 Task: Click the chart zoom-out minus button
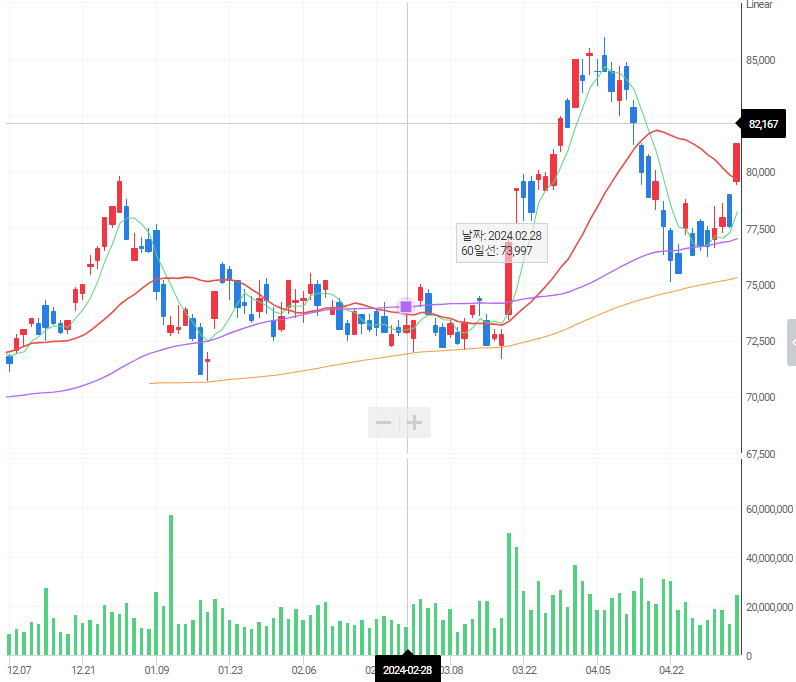pos(383,423)
